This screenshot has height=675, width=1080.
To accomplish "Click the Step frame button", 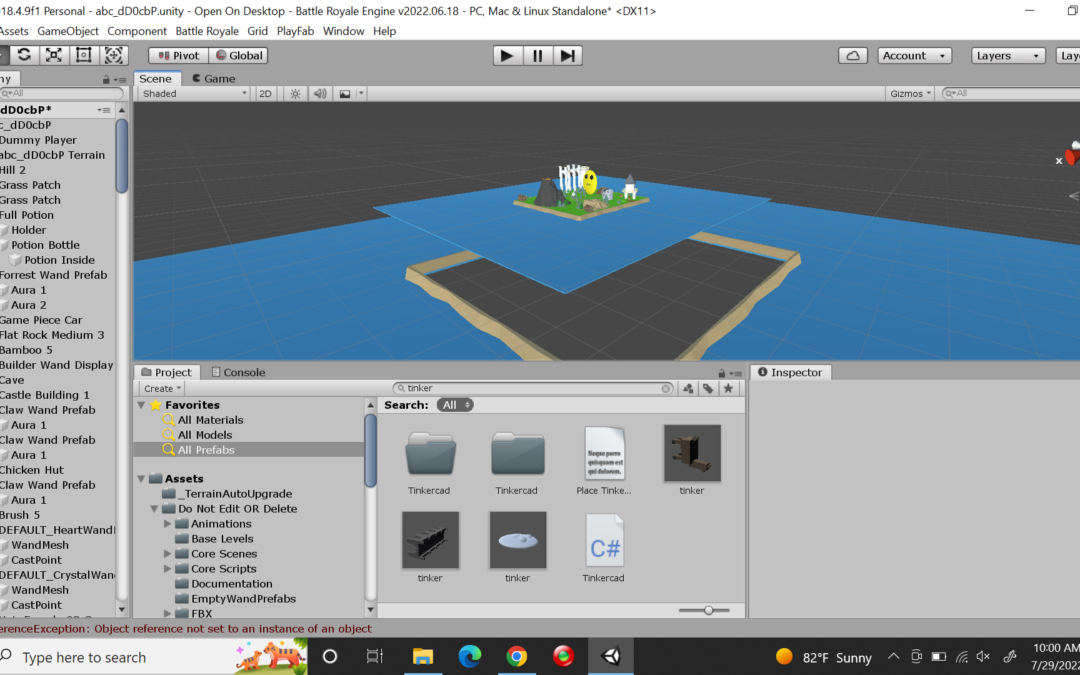I will pos(568,56).
